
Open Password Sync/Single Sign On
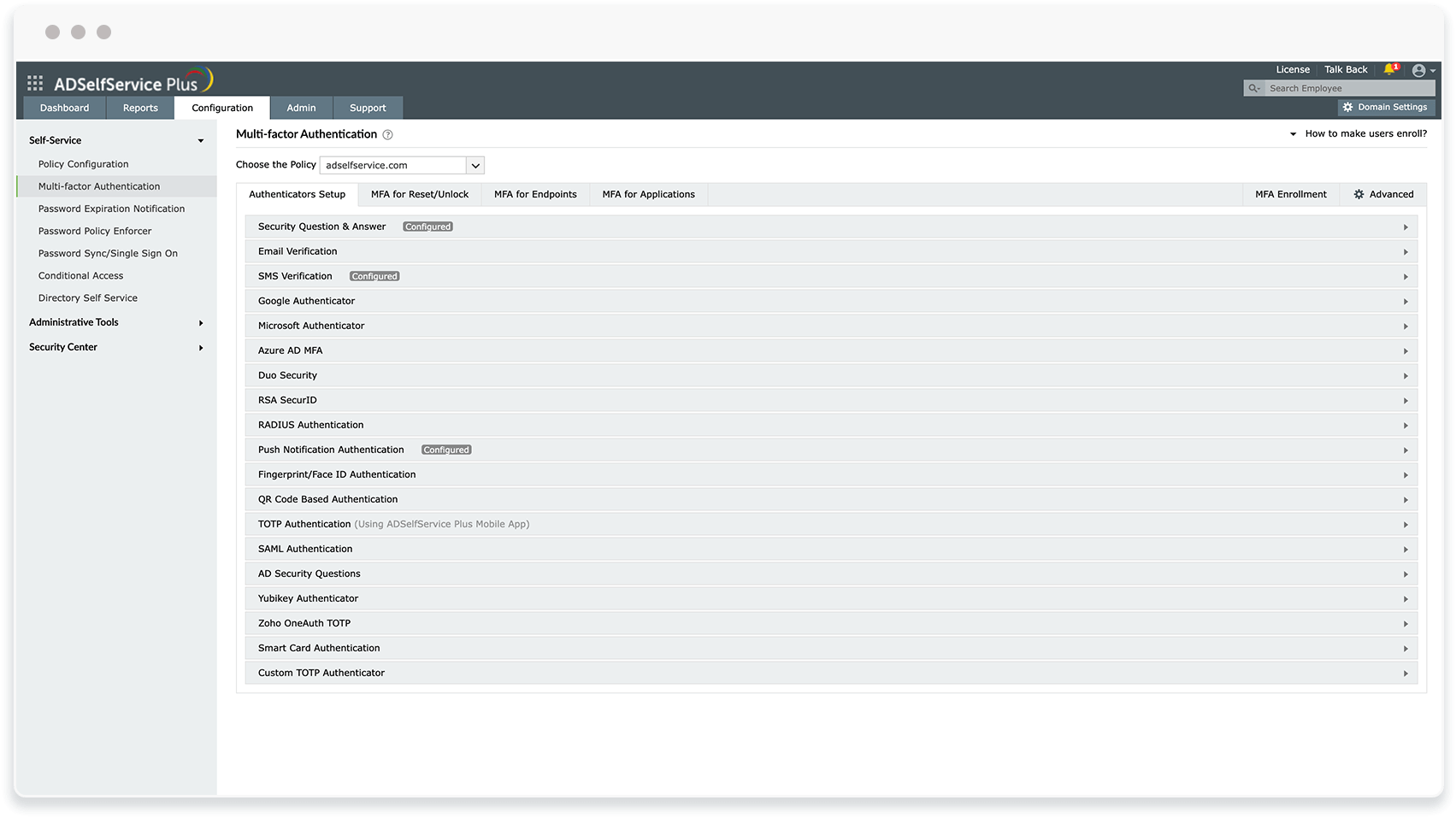click(x=108, y=253)
